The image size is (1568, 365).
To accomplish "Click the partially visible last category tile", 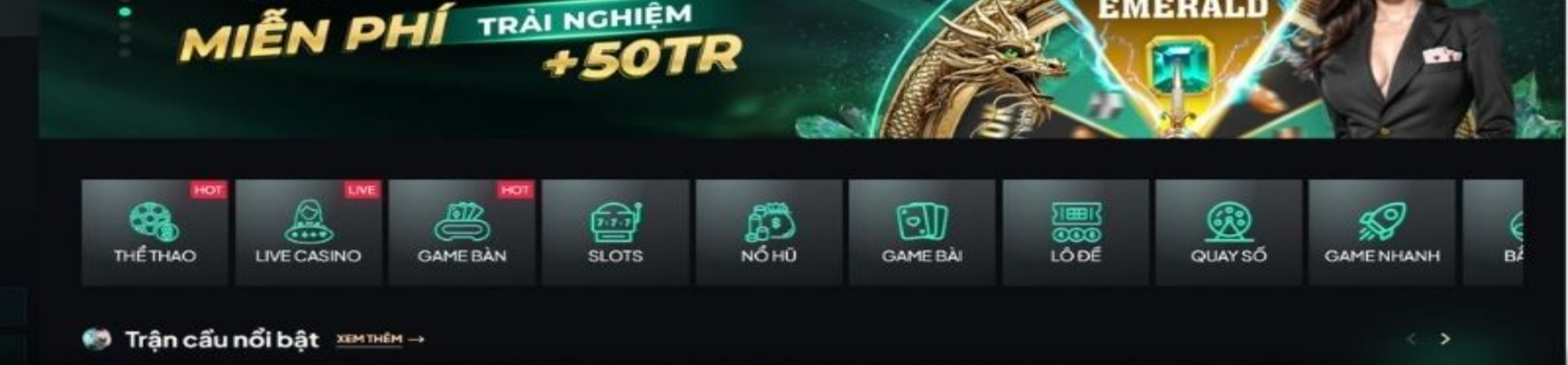I will (x=1493, y=233).
